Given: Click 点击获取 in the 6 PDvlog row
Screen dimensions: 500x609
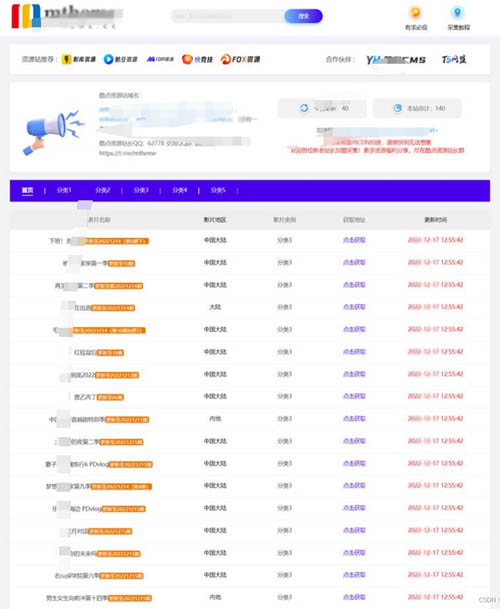Looking at the screenshot, I should click(x=354, y=463).
